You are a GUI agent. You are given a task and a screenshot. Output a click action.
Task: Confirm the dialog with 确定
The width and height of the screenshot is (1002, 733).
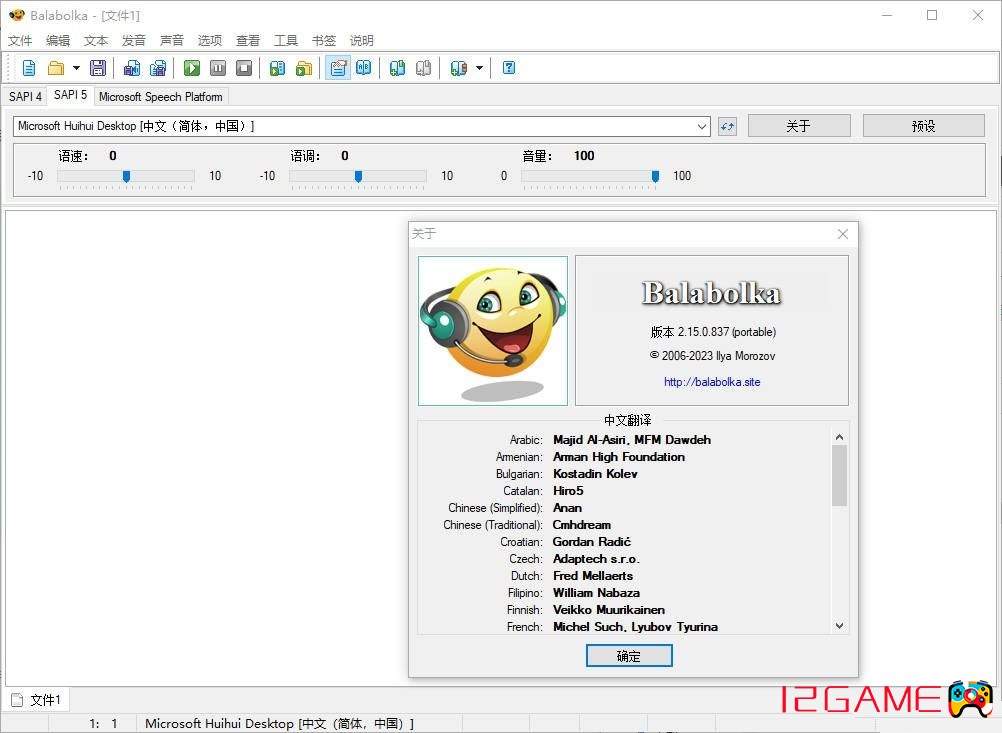(x=629, y=656)
